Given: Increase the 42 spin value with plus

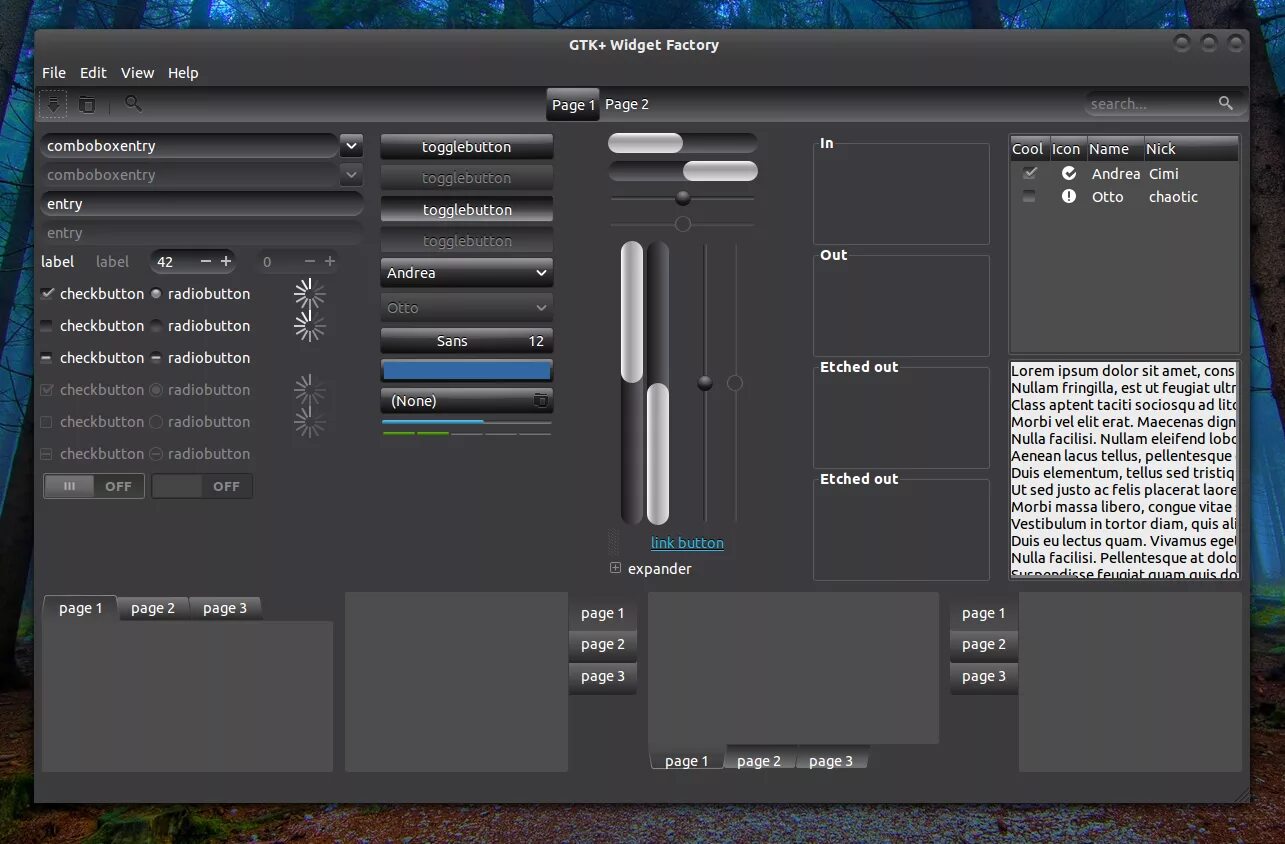Looking at the screenshot, I should pyautogui.click(x=226, y=262).
